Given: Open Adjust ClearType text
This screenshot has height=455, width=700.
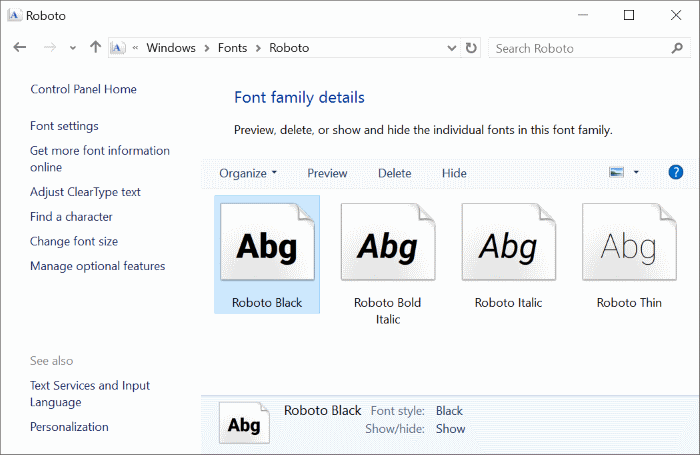Looking at the screenshot, I should tap(85, 192).
